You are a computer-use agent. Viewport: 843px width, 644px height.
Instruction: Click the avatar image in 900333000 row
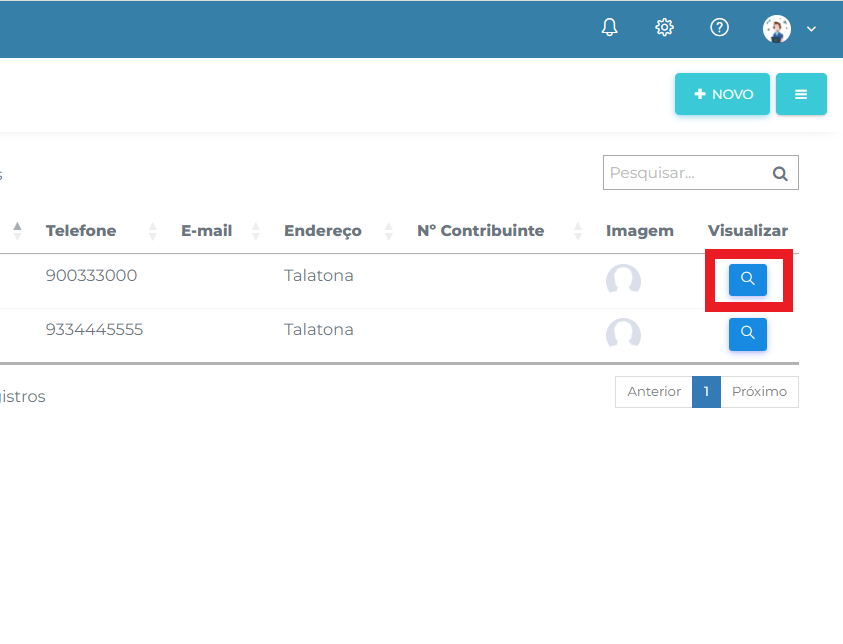pyautogui.click(x=623, y=280)
